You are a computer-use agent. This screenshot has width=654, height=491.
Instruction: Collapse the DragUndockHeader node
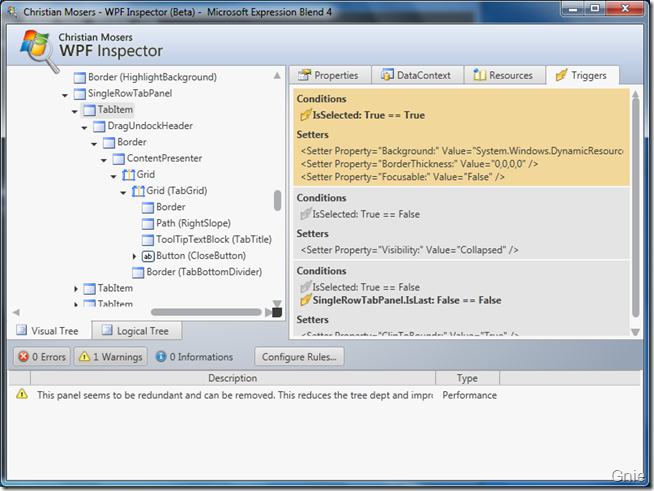pyautogui.click(x=84, y=128)
